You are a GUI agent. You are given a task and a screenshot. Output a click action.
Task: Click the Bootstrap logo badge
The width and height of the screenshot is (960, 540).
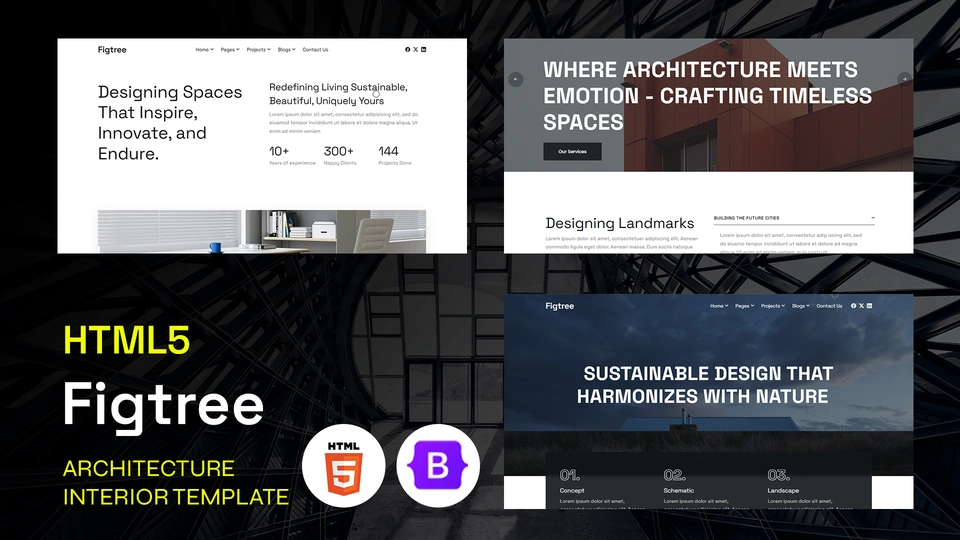click(x=438, y=466)
